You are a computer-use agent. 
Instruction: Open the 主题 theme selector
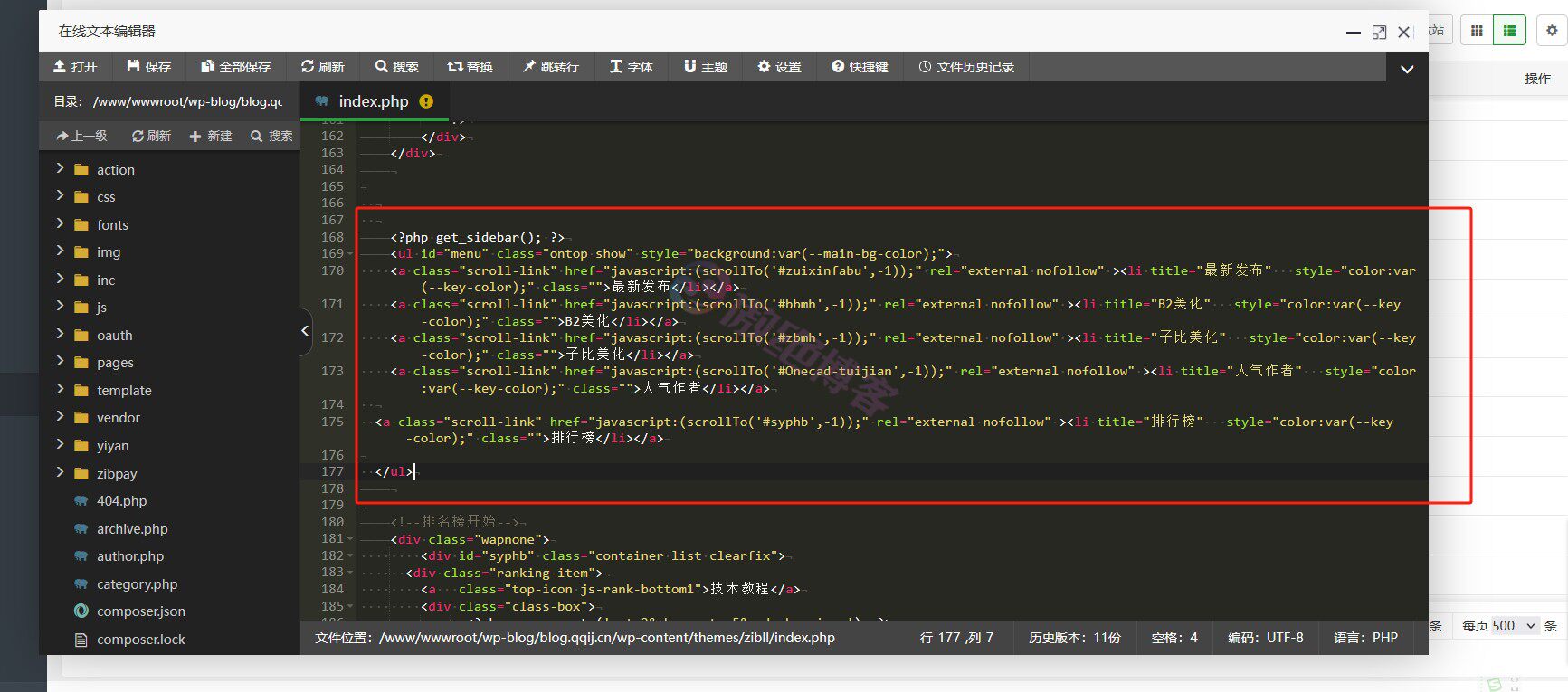pyautogui.click(x=706, y=67)
